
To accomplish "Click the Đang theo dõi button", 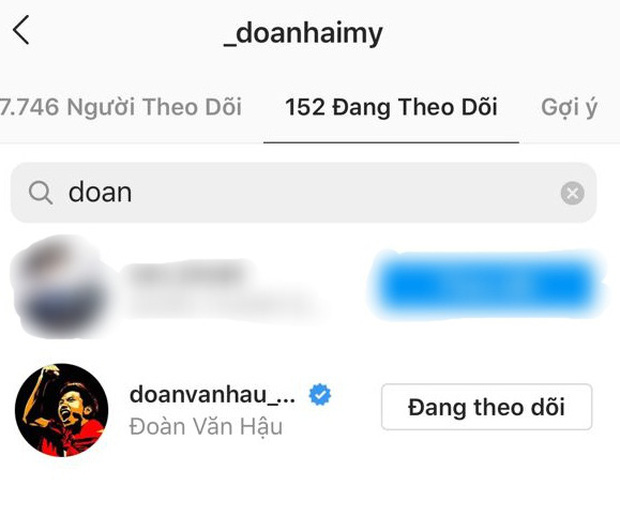I will (x=486, y=407).
